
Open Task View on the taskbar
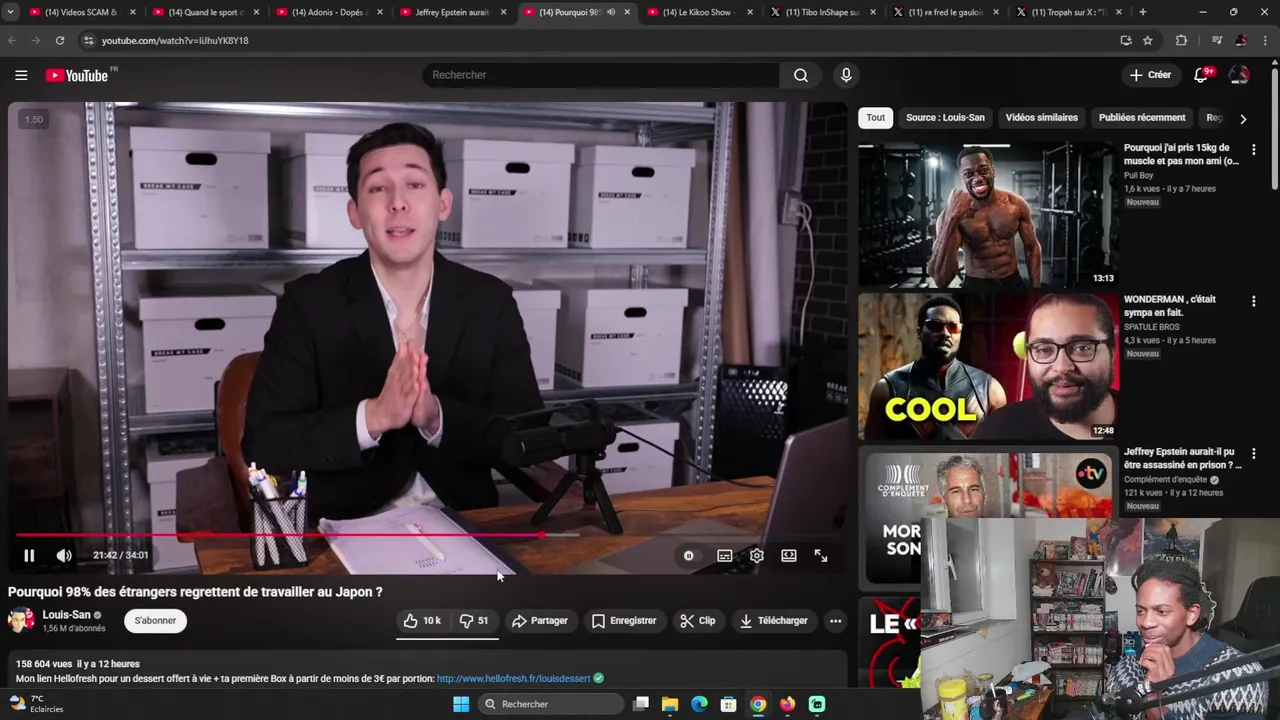pos(641,704)
